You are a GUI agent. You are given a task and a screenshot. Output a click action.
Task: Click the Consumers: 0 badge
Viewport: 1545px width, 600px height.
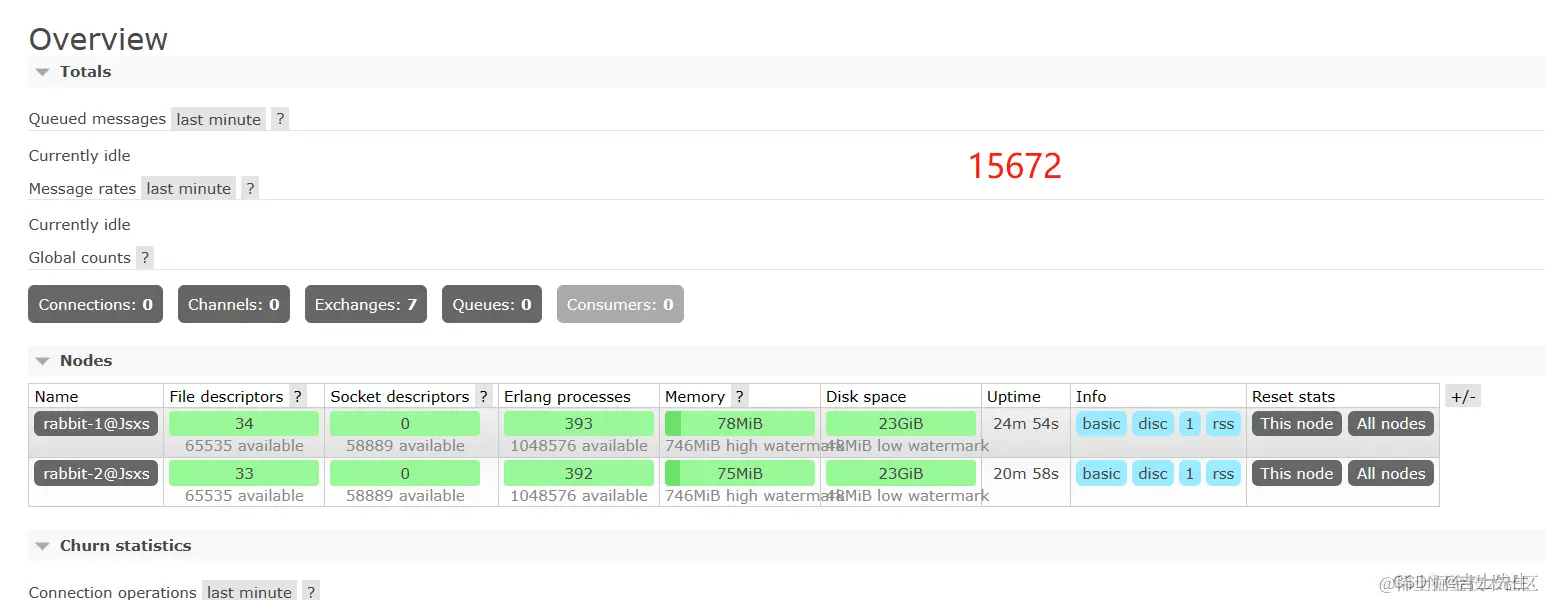[620, 304]
